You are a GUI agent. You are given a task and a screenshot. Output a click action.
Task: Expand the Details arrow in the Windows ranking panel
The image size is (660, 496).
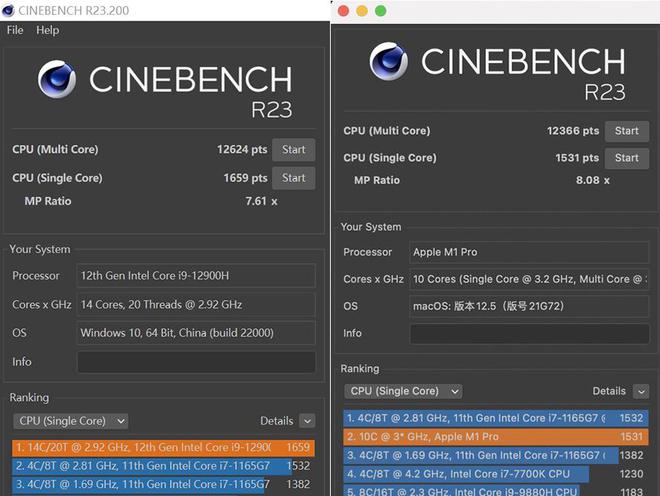tap(306, 421)
